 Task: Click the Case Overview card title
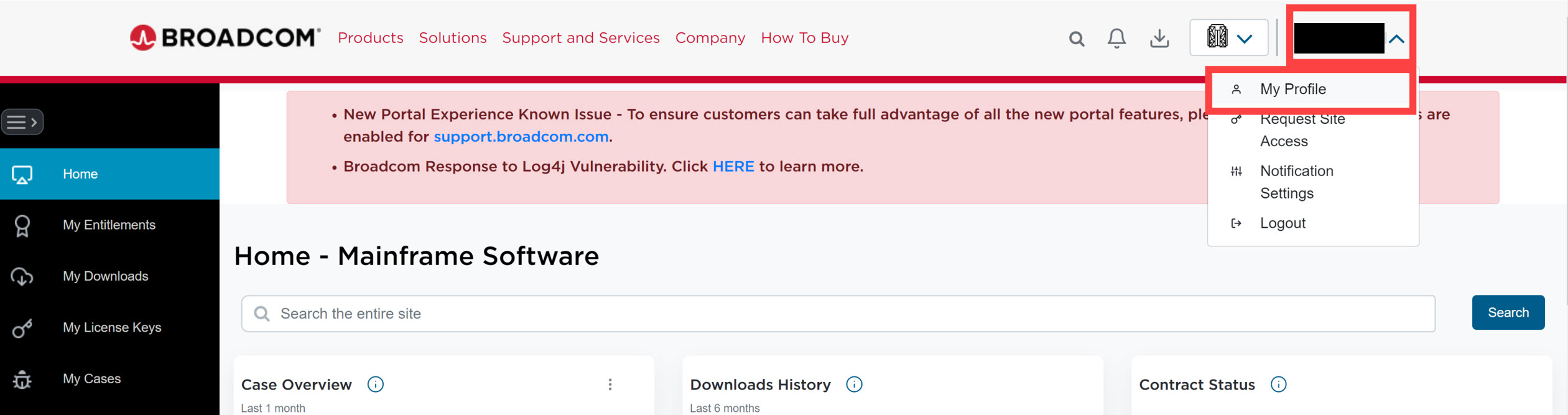tap(297, 385)
